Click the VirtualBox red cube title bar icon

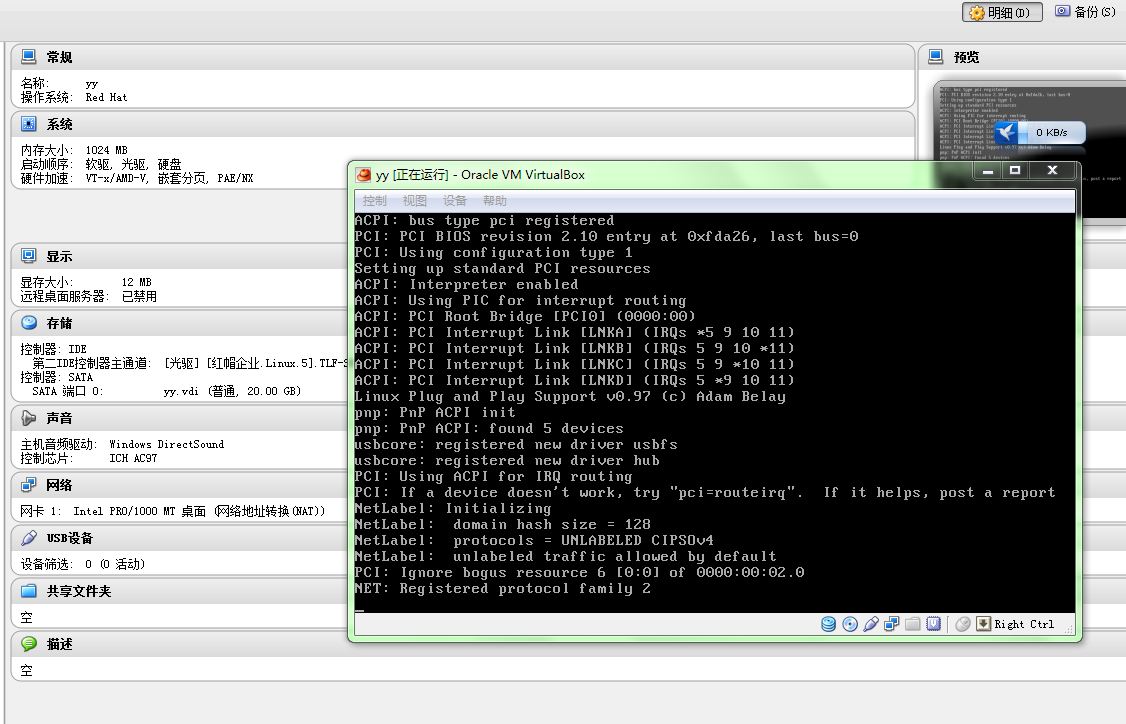coord(363,175)
